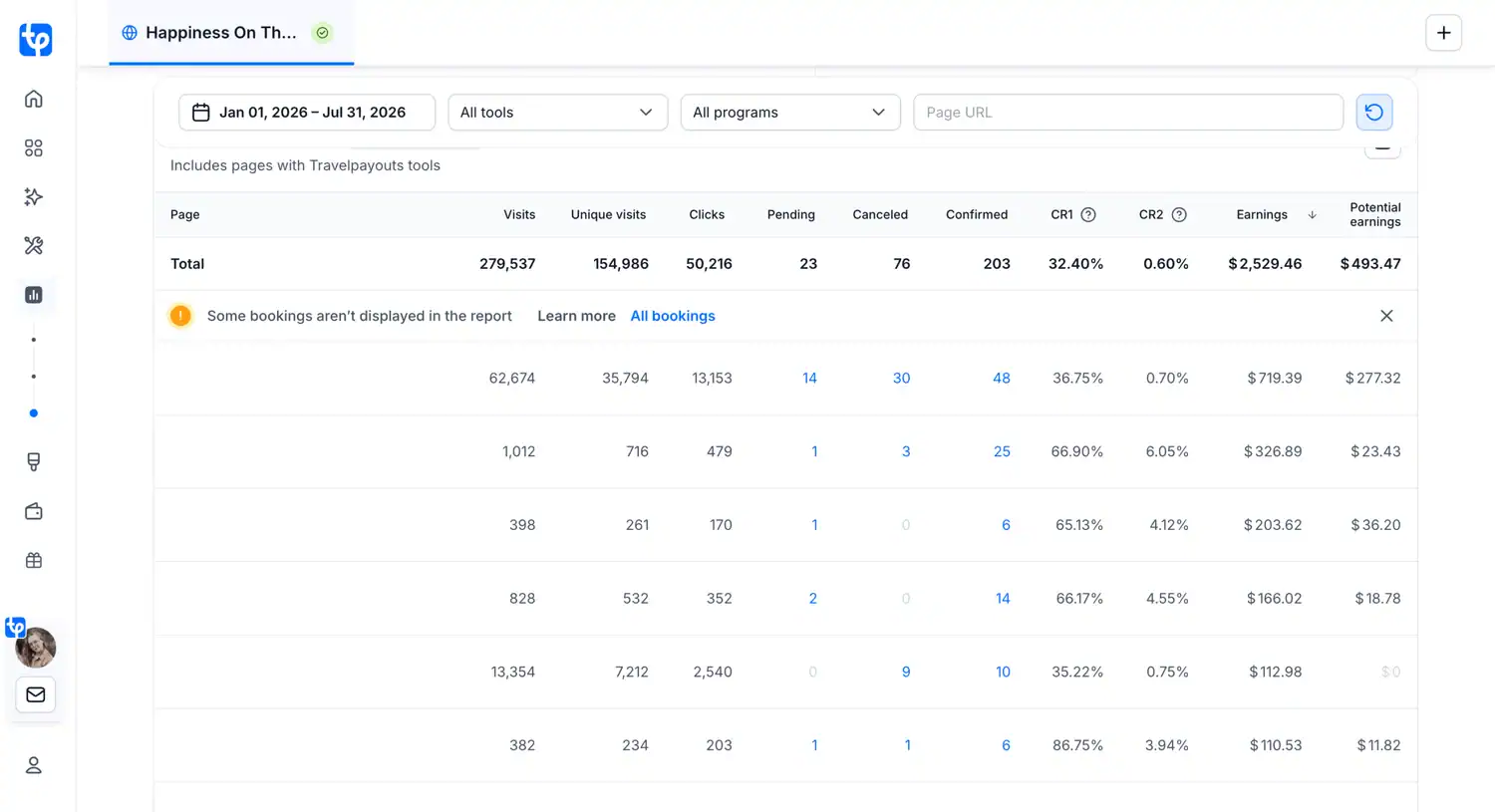Click the orange warning icon
Image resolution: width=1495 pixels, height=812 pixels.
click(x=180, y=316)
